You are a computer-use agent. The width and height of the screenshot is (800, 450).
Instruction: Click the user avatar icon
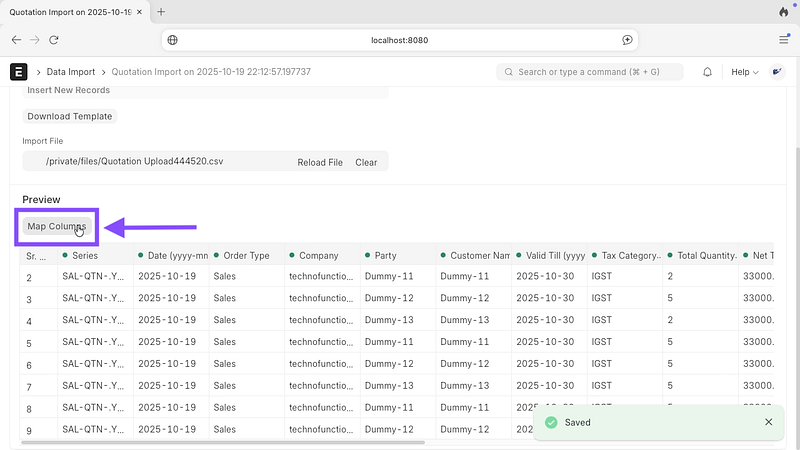(x=777, y=72)
